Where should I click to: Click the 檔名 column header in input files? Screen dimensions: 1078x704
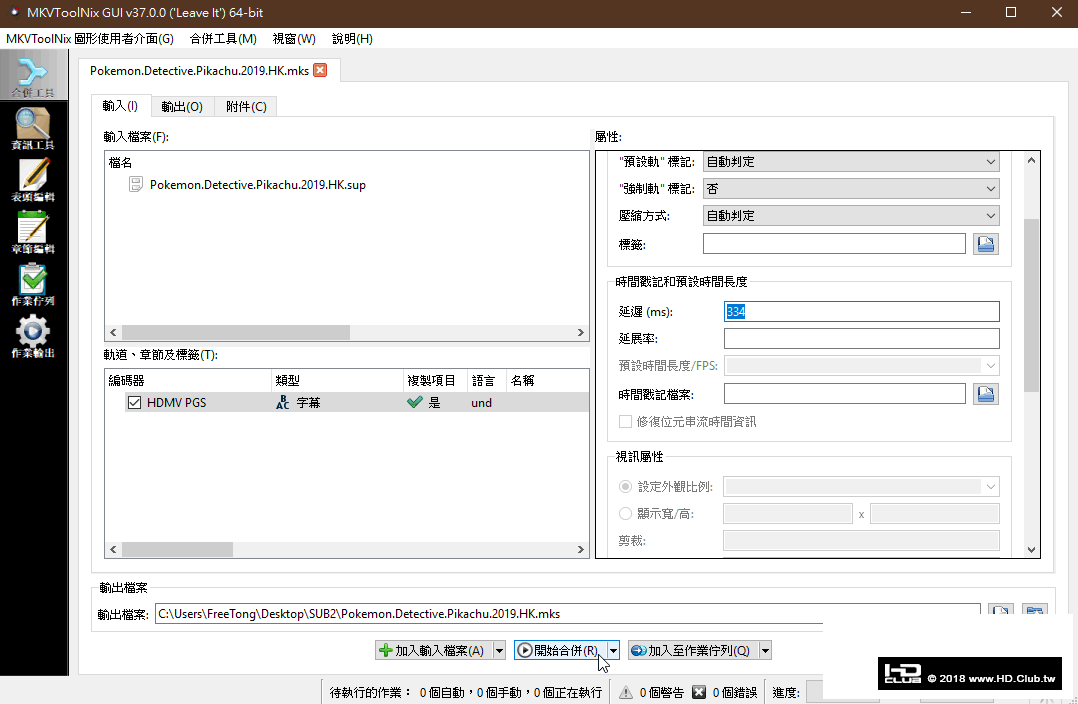(x=346, y=162)
